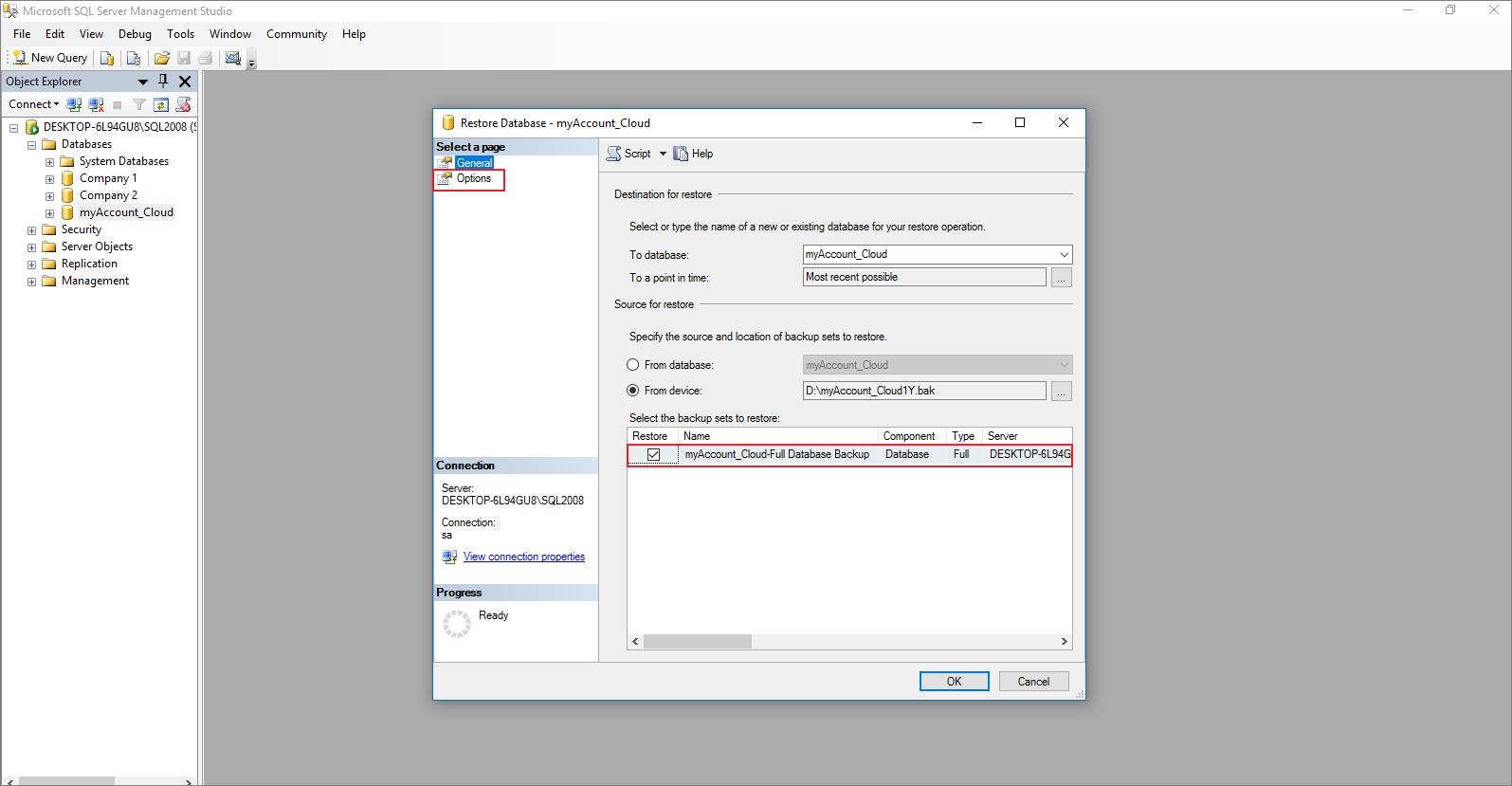Click the Stop square icon in Object Explorer
The width and height of the screenshot is (1512, 786).
tap(118, 104)
